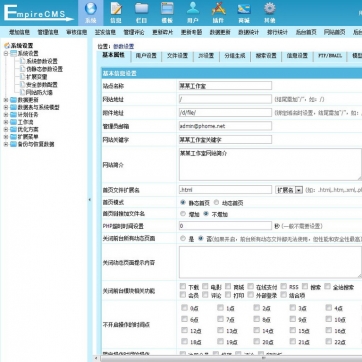This screenshot has width=362, height=362.
Task: Click the 管理员邮箱 input field
Action: tap(225, 126)
